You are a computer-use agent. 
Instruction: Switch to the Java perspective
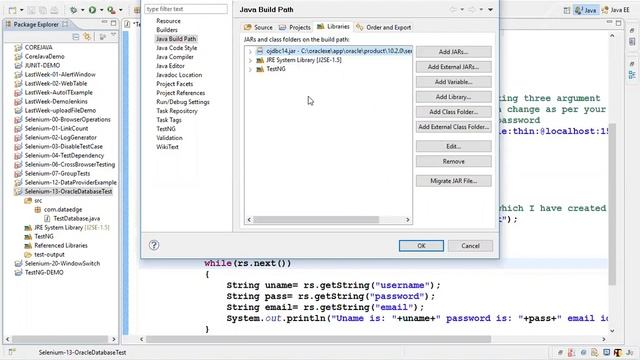click(x=586, y=10)
